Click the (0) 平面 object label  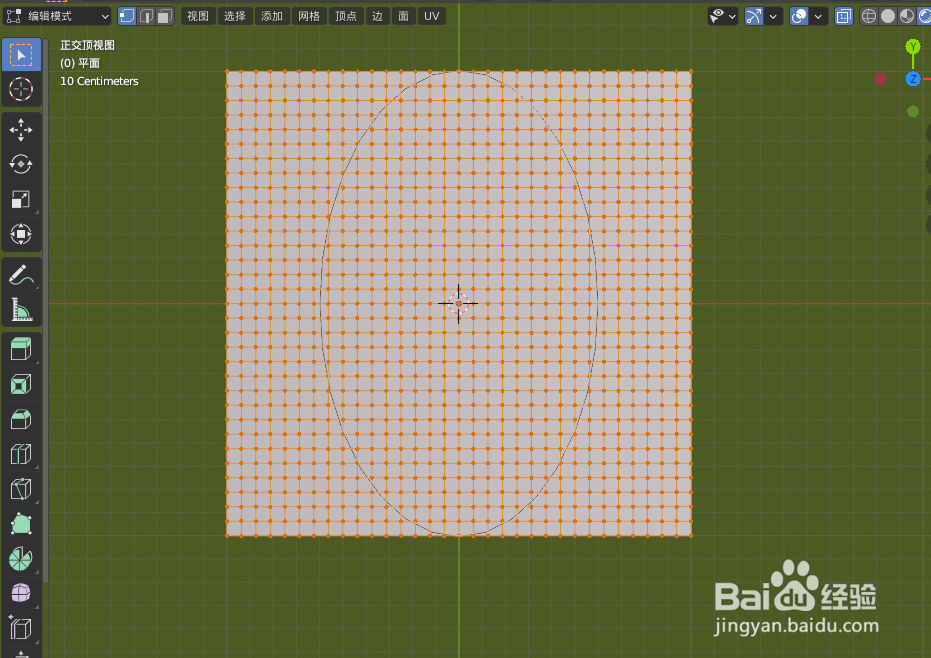pos(80,63)
